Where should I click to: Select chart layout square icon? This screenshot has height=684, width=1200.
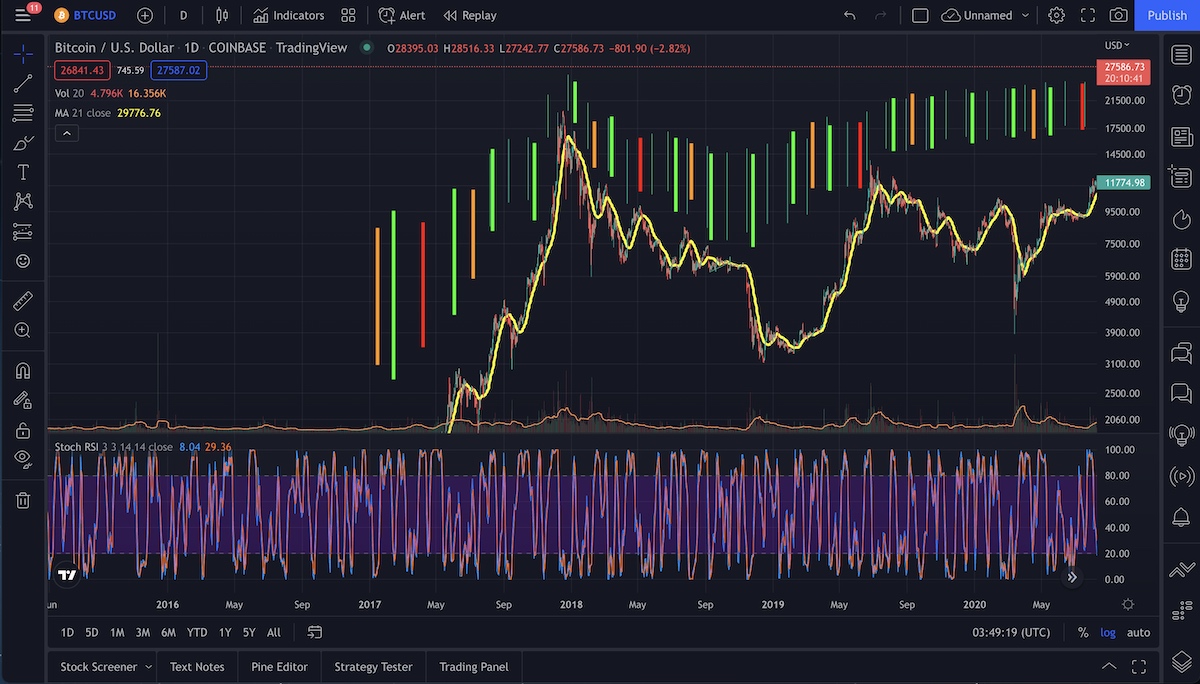click(920, 16)
